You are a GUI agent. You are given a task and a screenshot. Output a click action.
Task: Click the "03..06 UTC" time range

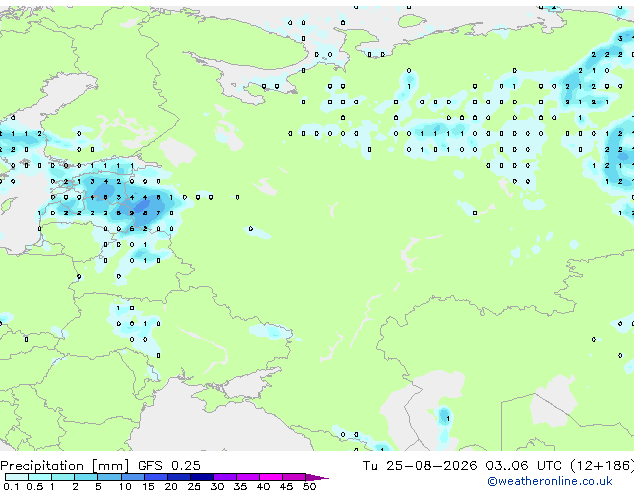point(524,466)
